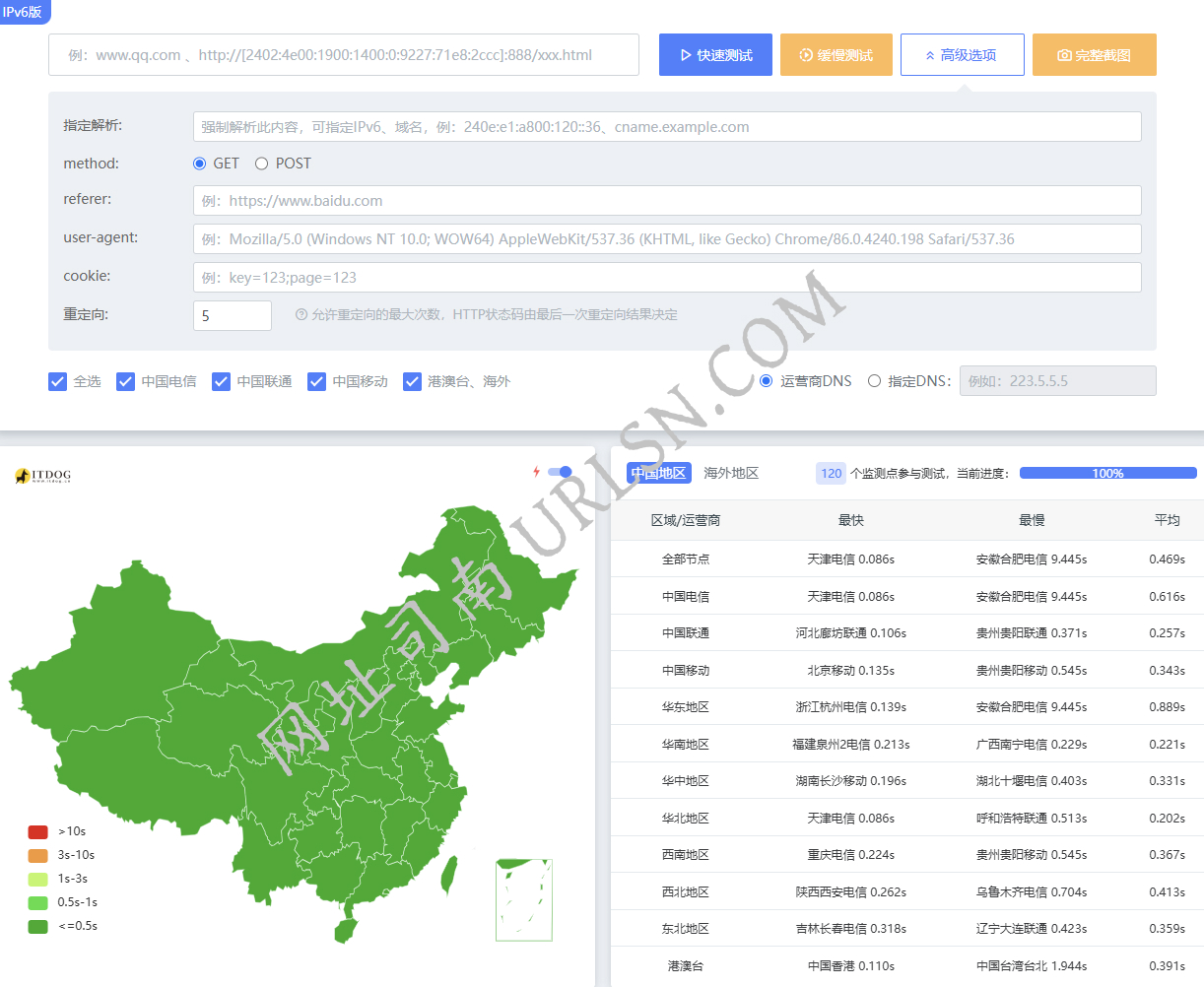Click the 120 monitoring points badge

(x=831, y=473)
